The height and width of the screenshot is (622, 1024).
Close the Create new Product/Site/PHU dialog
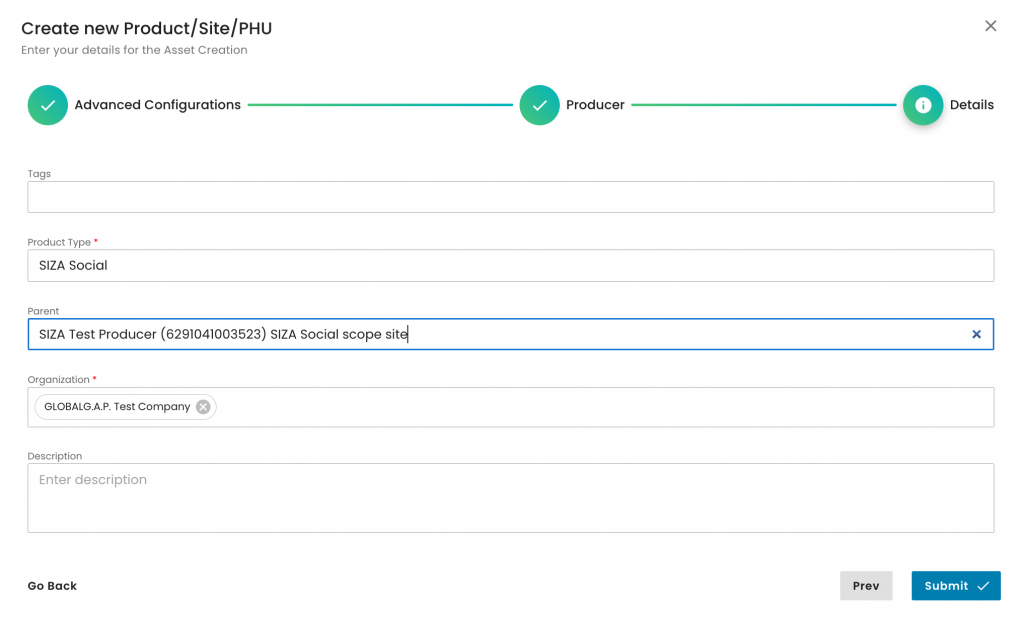coord(990,26)
